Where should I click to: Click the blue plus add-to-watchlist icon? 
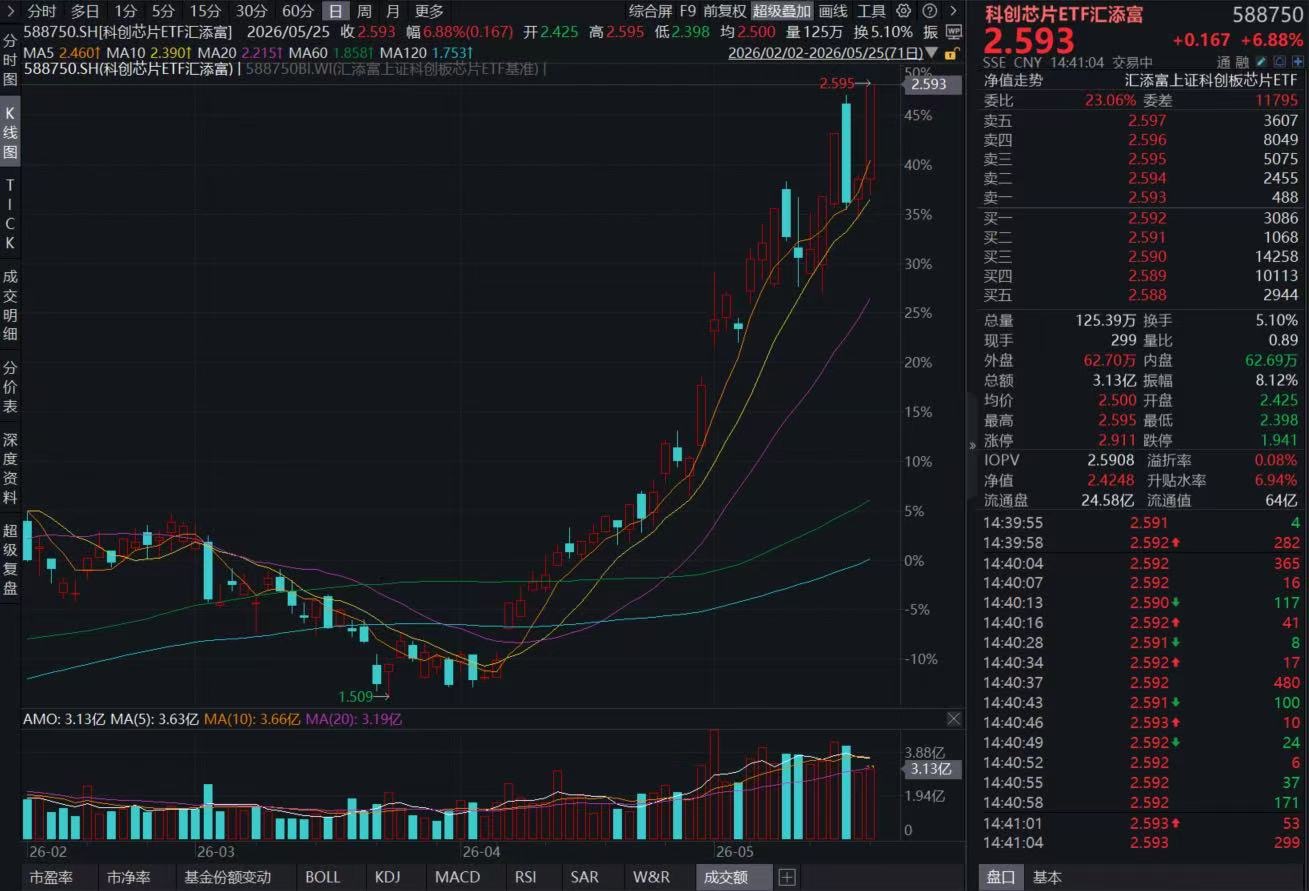[x=1297, y=62]
